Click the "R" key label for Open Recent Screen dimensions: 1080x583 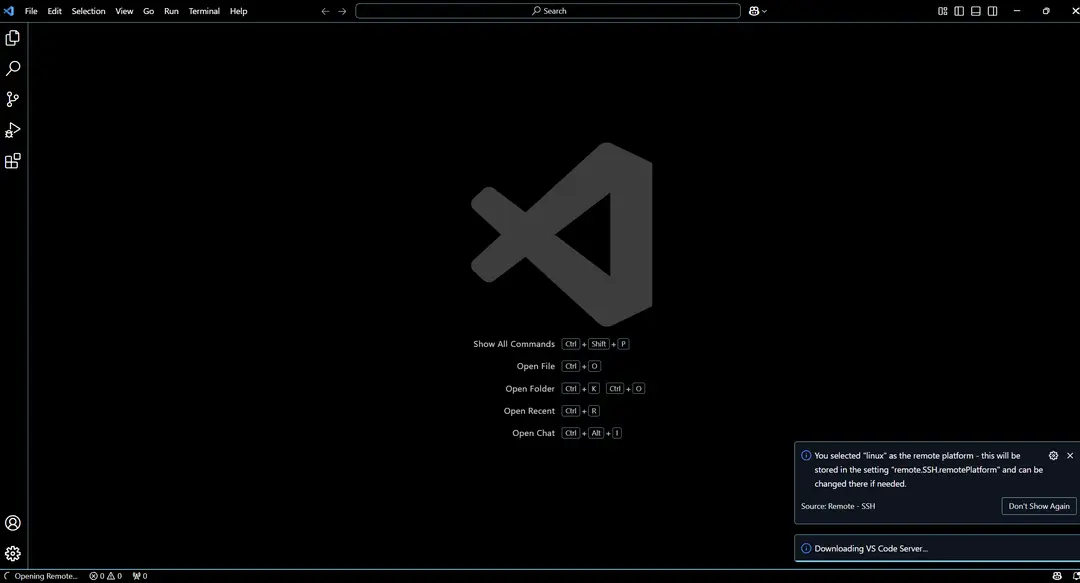594,411
